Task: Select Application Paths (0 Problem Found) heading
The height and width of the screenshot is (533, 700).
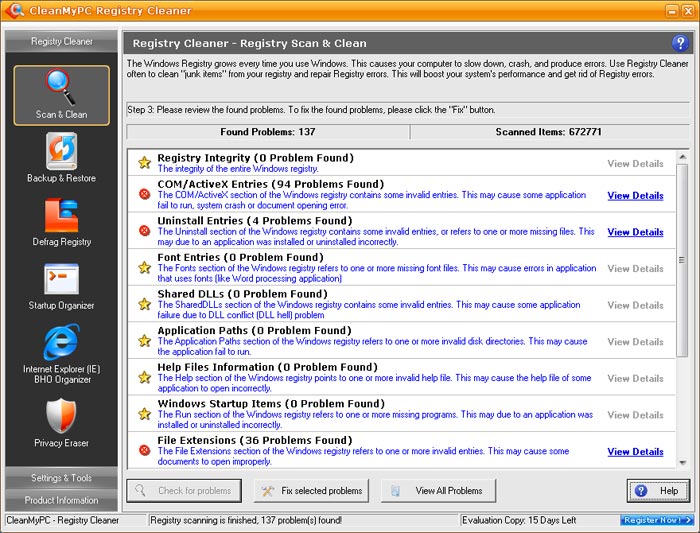Action: tap(254, 330)
